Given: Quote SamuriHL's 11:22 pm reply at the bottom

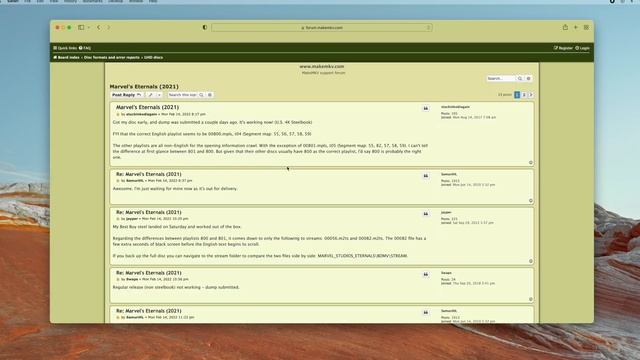Looking at the screenshot, I should pos(425,313).
